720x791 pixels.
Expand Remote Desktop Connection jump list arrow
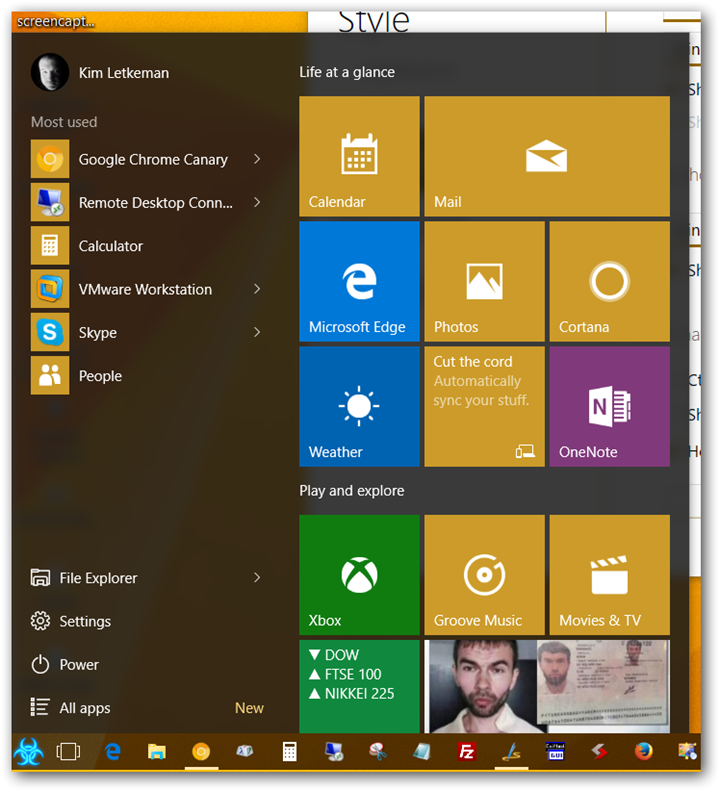coord(257,203)
